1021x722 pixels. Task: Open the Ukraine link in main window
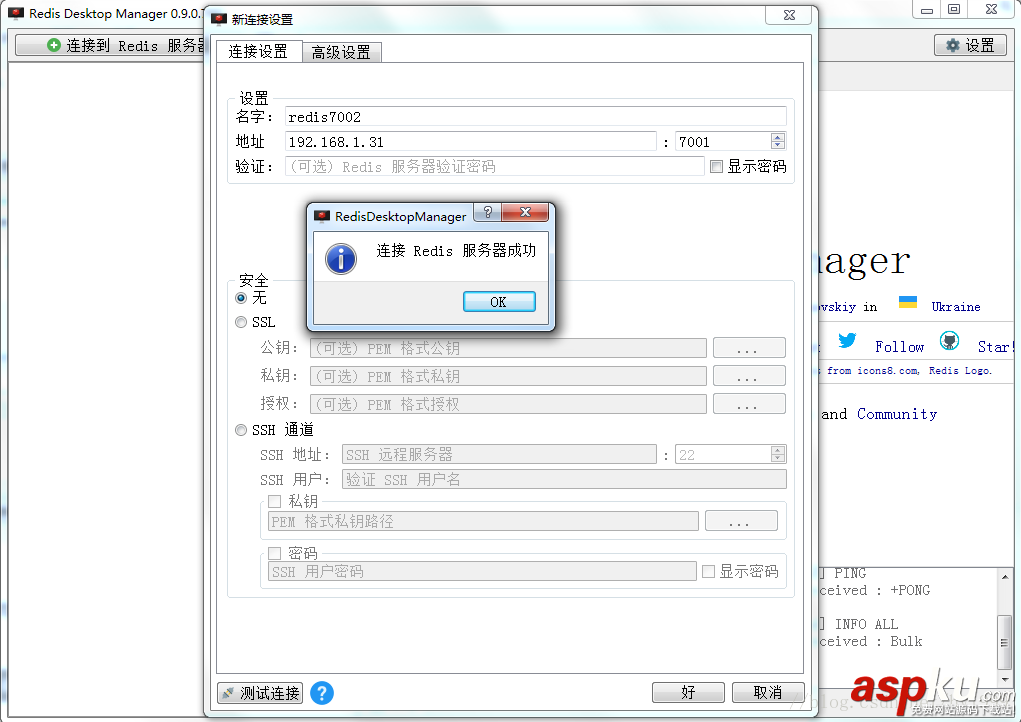pyautogui.click(x=956, y=307)
